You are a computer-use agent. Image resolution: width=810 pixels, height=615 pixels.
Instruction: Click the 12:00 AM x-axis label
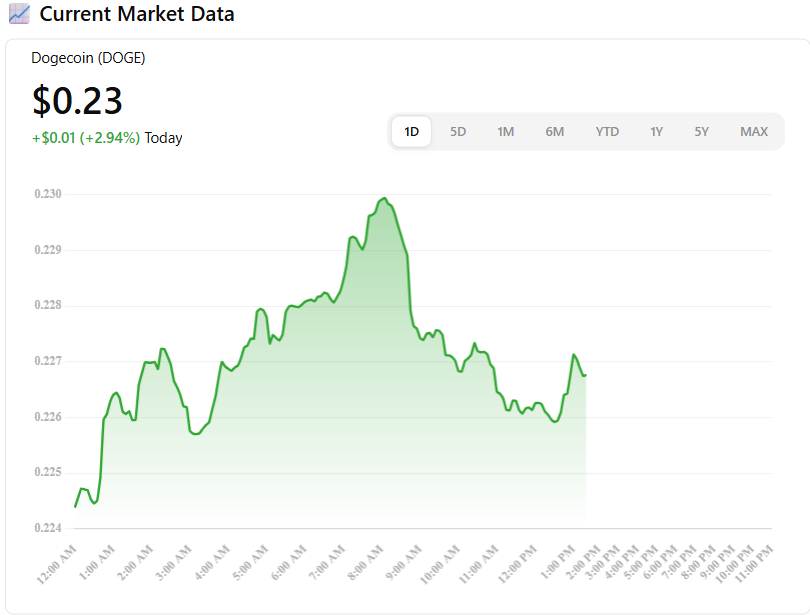pyautogui.click(x=56, y=564)
